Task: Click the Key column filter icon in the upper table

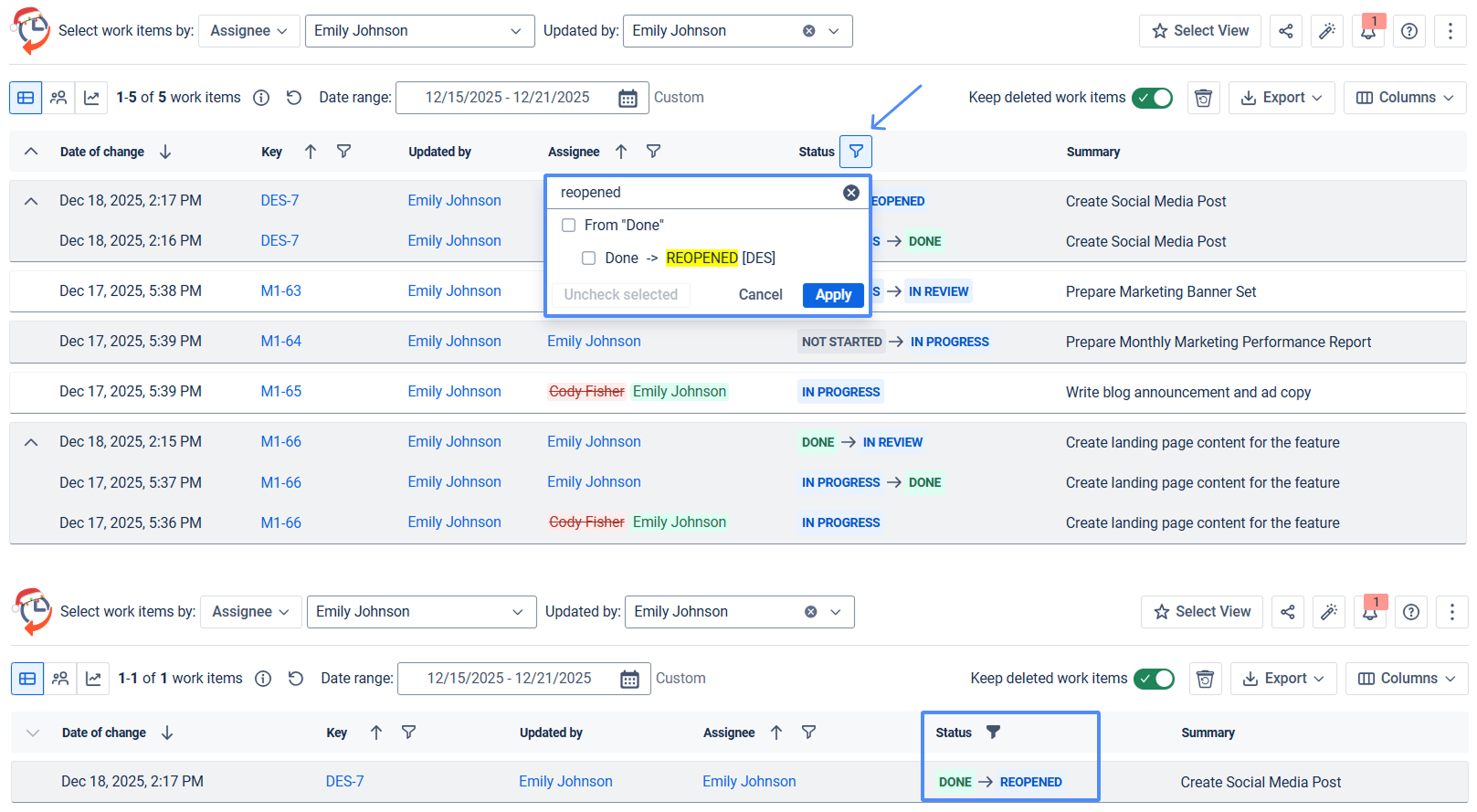Action: [343, 152]
